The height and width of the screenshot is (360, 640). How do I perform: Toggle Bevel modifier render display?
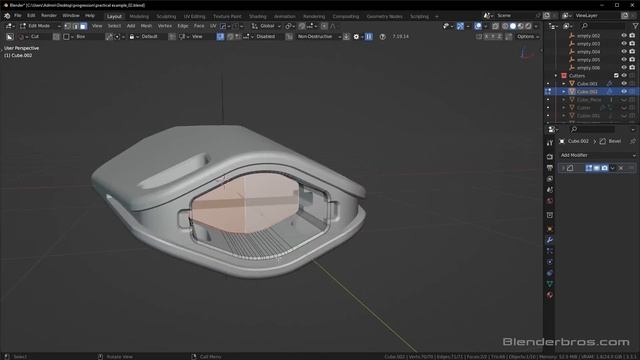[x=604, y=168]
